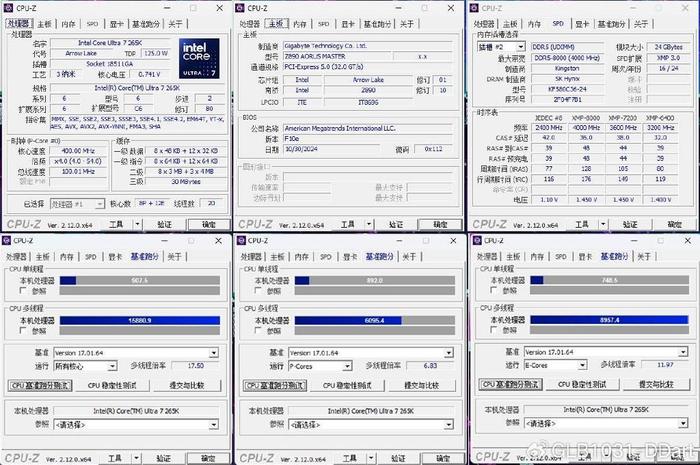Run CPU稳定性测试 in the P-Cores window
This screenshot has width=700, height=465.
tap(347, 385)
